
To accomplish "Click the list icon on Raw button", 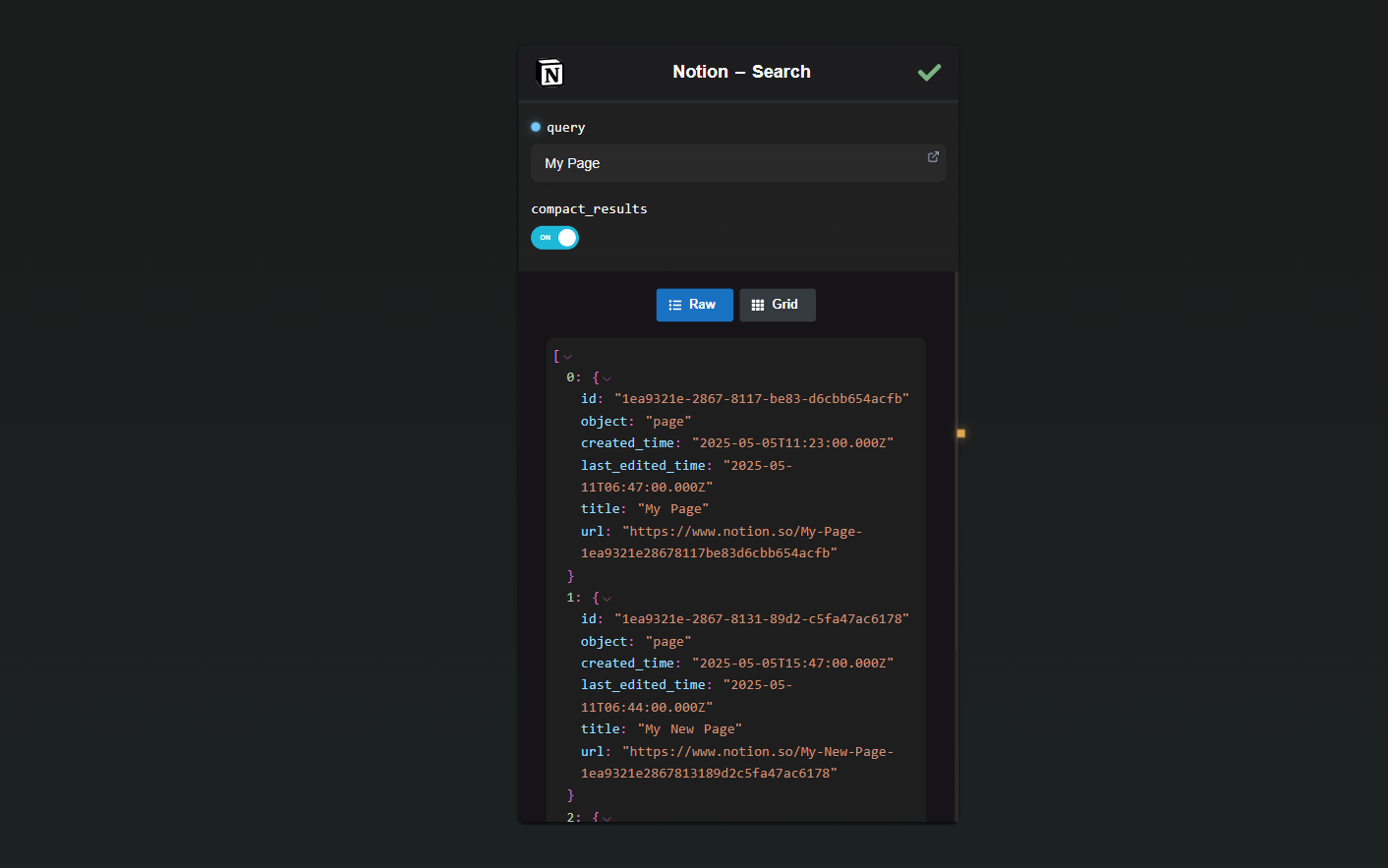I will pos(675,305).
